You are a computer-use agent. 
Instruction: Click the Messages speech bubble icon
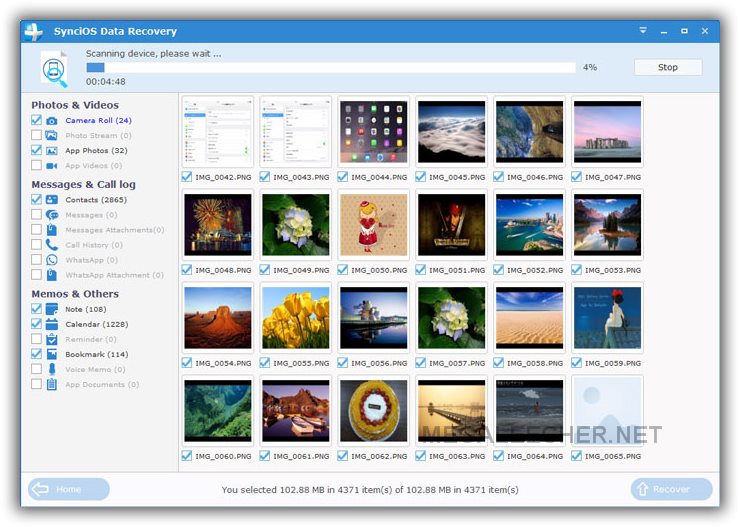(x=52, y=215)
